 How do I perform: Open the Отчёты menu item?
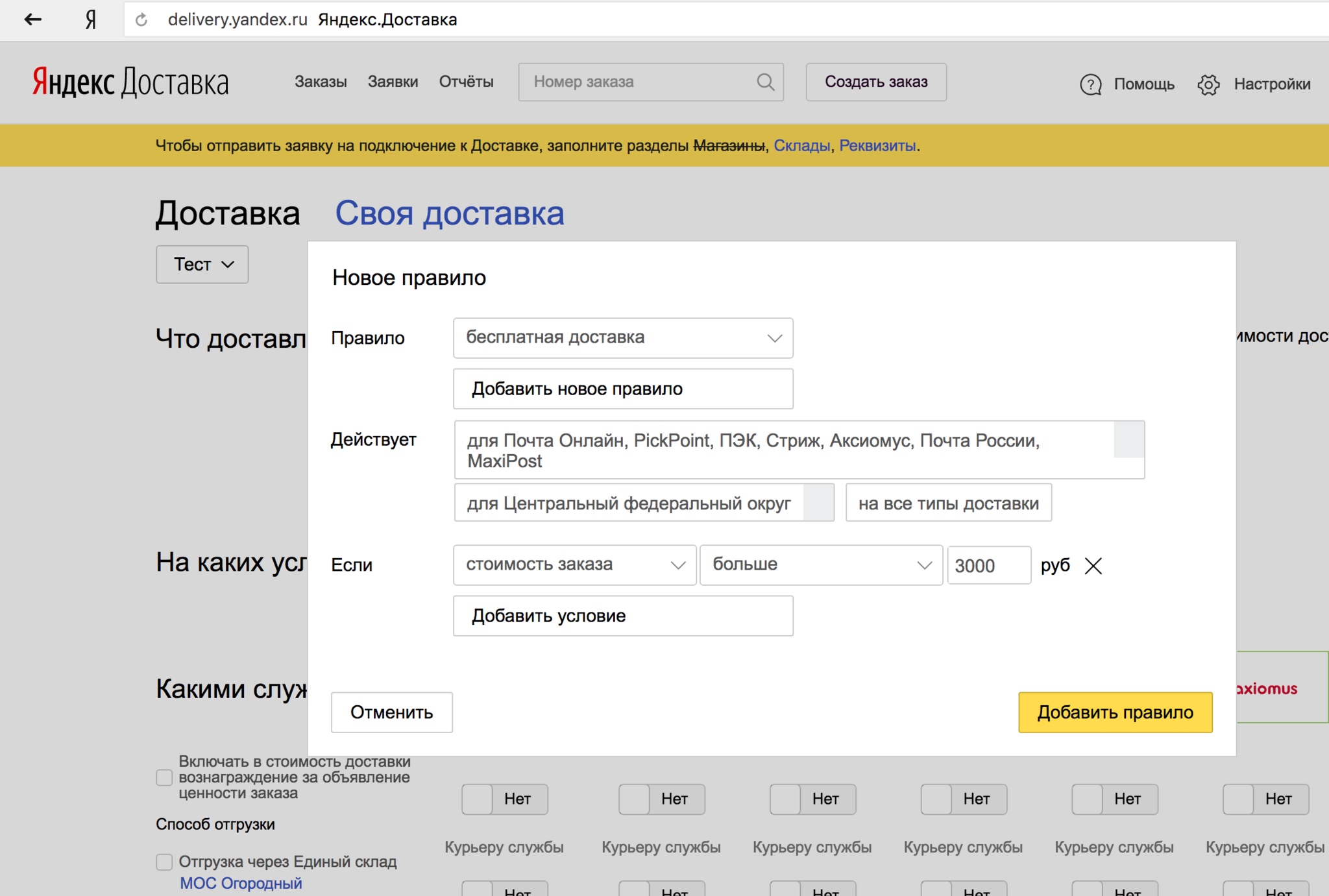pos(466,82)
